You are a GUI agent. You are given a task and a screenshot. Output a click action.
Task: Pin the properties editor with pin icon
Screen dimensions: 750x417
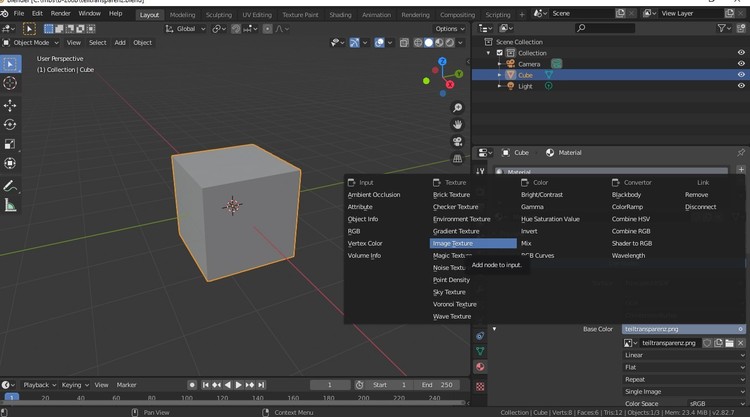[741, 153]
